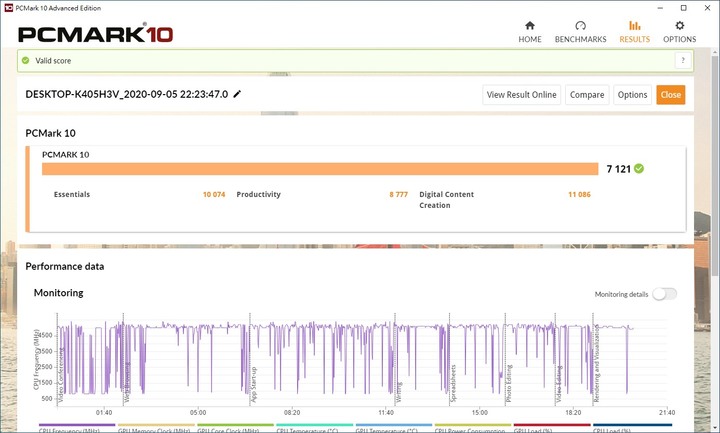720x433 pixels.
Task: Go to the Home section
Action: pyautogui.click(x=529, y=32)
